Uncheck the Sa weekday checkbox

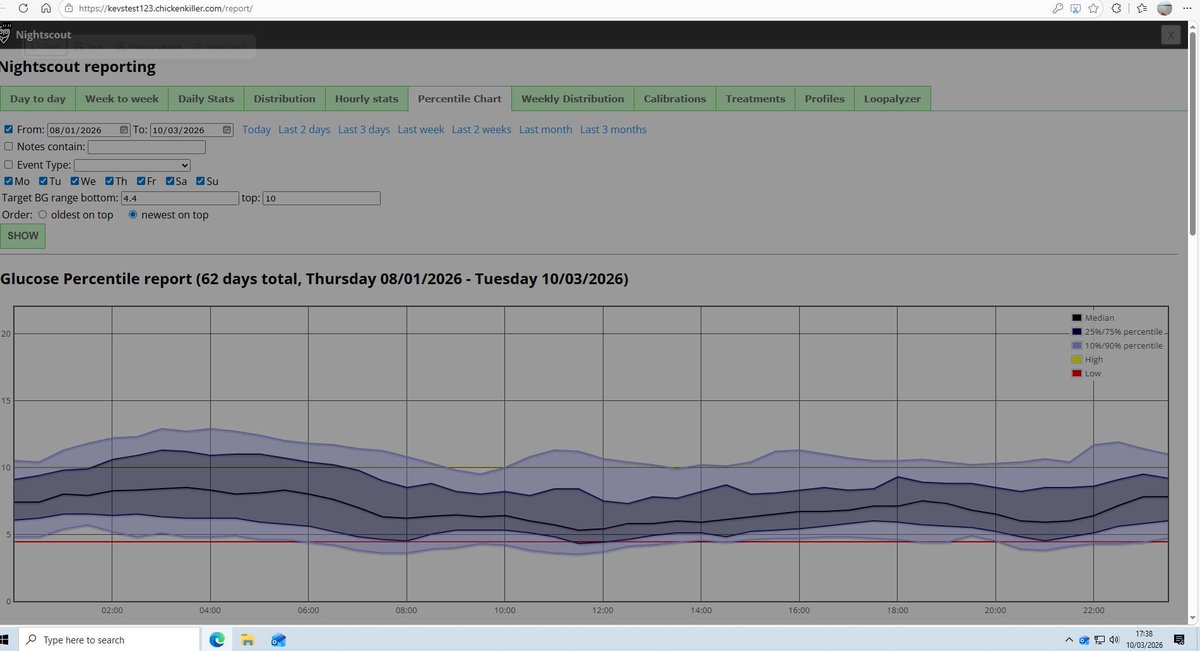(170, 181)
